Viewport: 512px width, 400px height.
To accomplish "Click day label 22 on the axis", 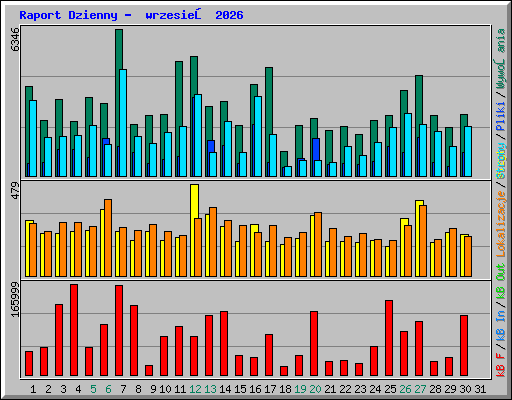I will pos(345,389).
